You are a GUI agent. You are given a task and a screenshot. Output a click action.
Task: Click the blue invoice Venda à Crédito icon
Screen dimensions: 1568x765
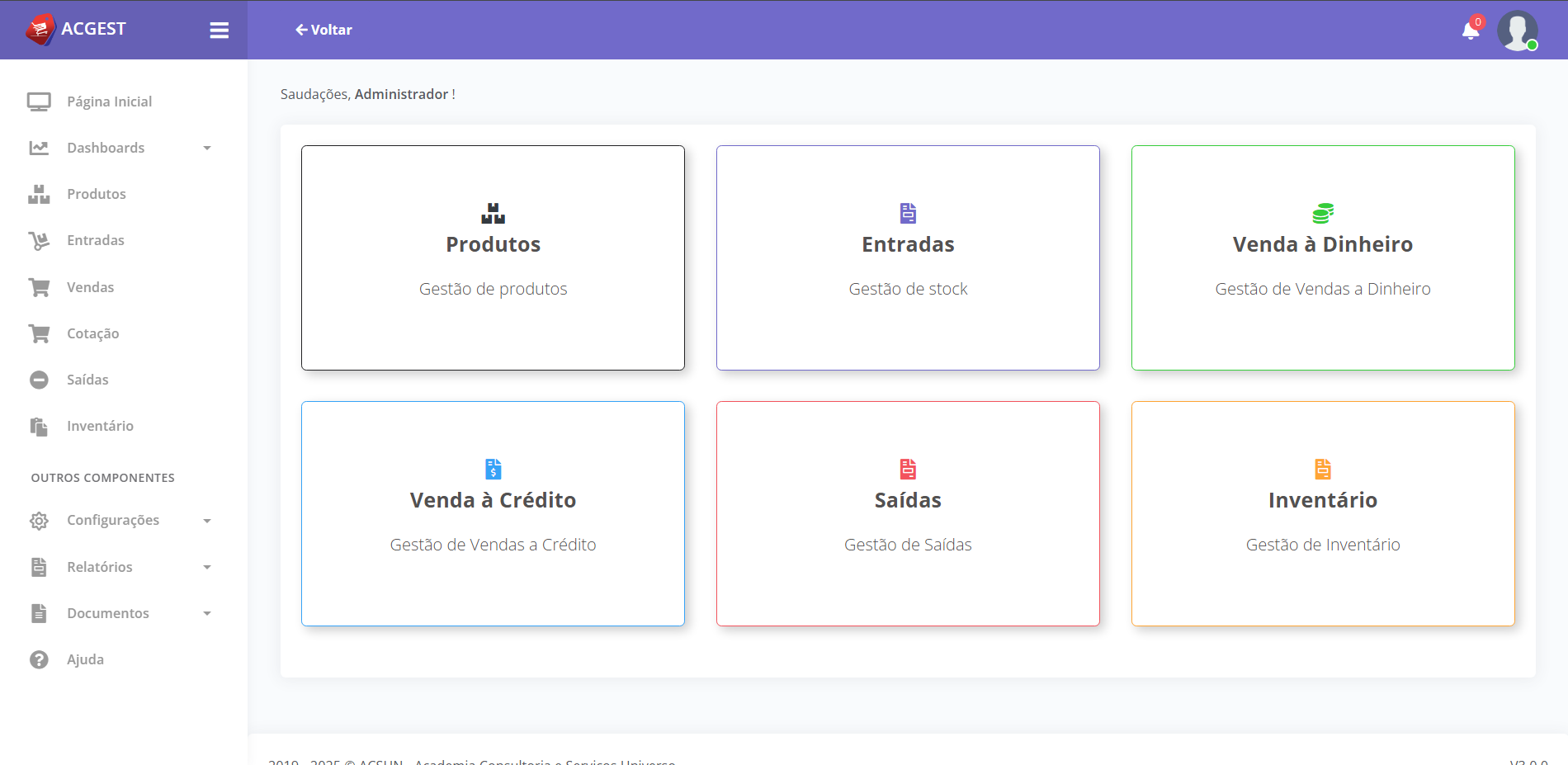pyautogui.click(x=493, y=469)
